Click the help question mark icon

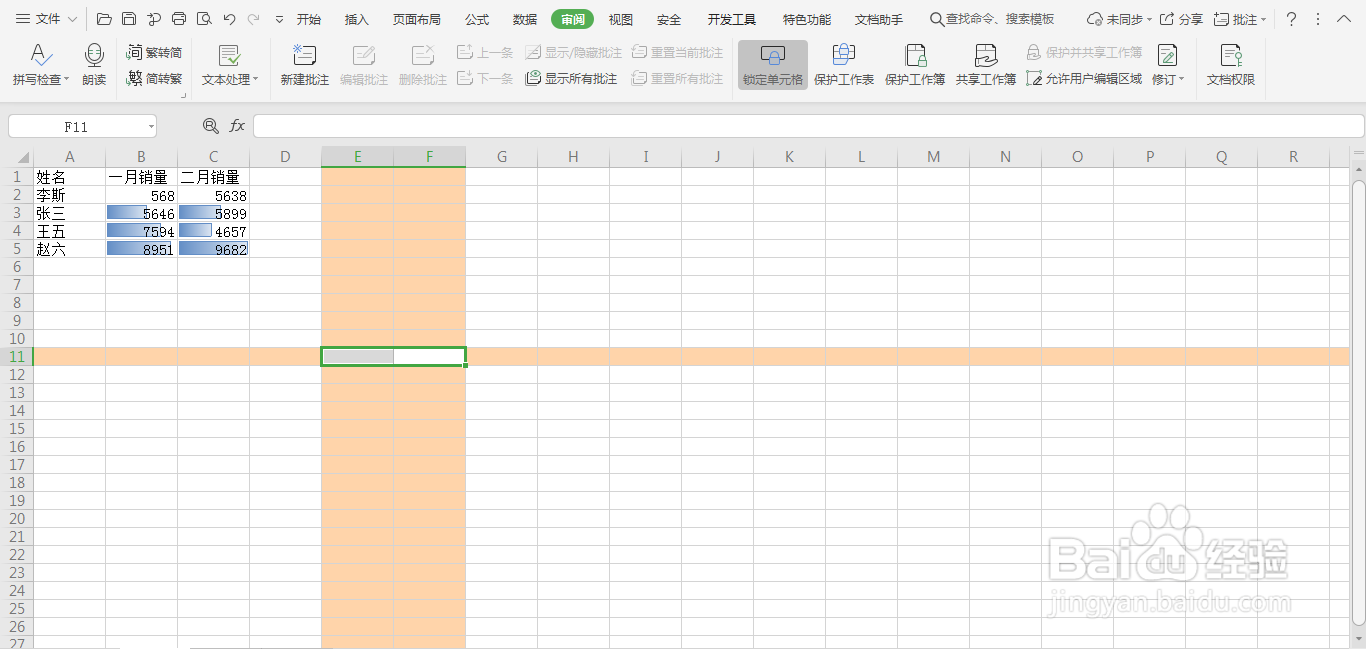click(1291, 19)
